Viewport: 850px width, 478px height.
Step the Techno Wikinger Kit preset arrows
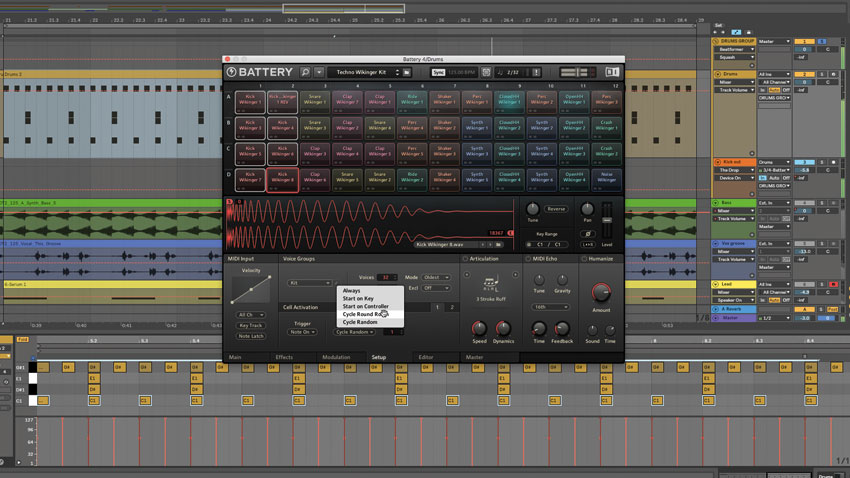[x=397, y=72]
